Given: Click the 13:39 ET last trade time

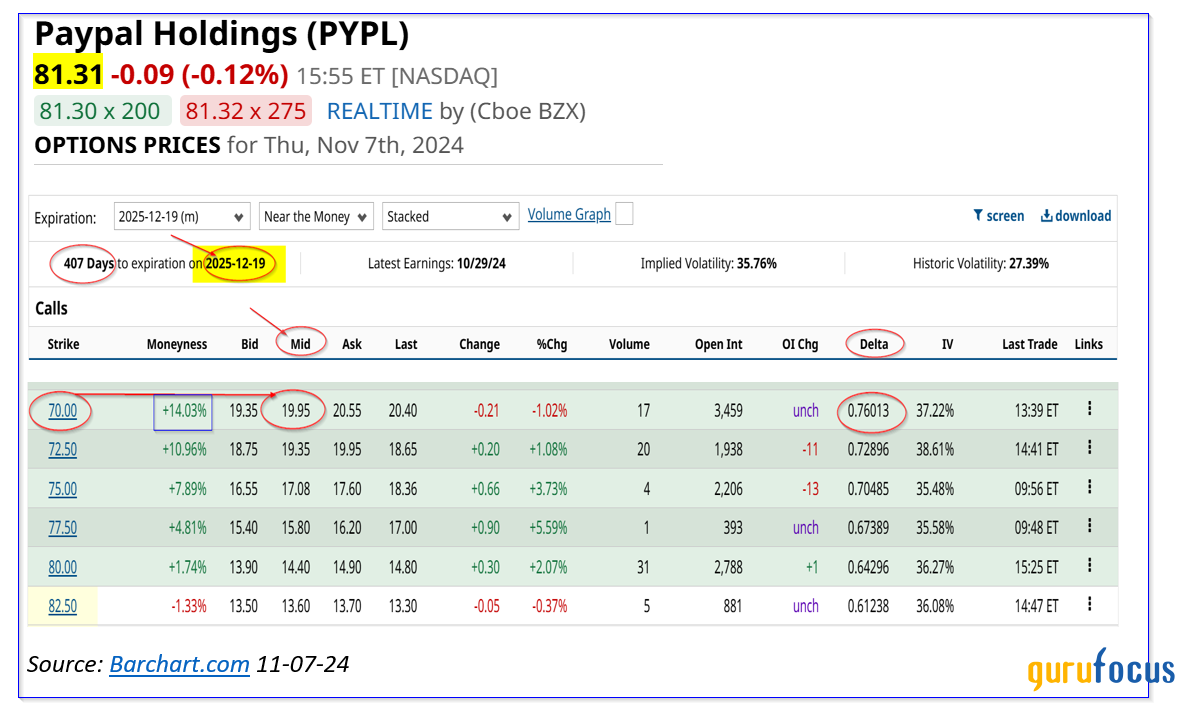Looking at the screenshot, I should click(x=1037, y=410).
